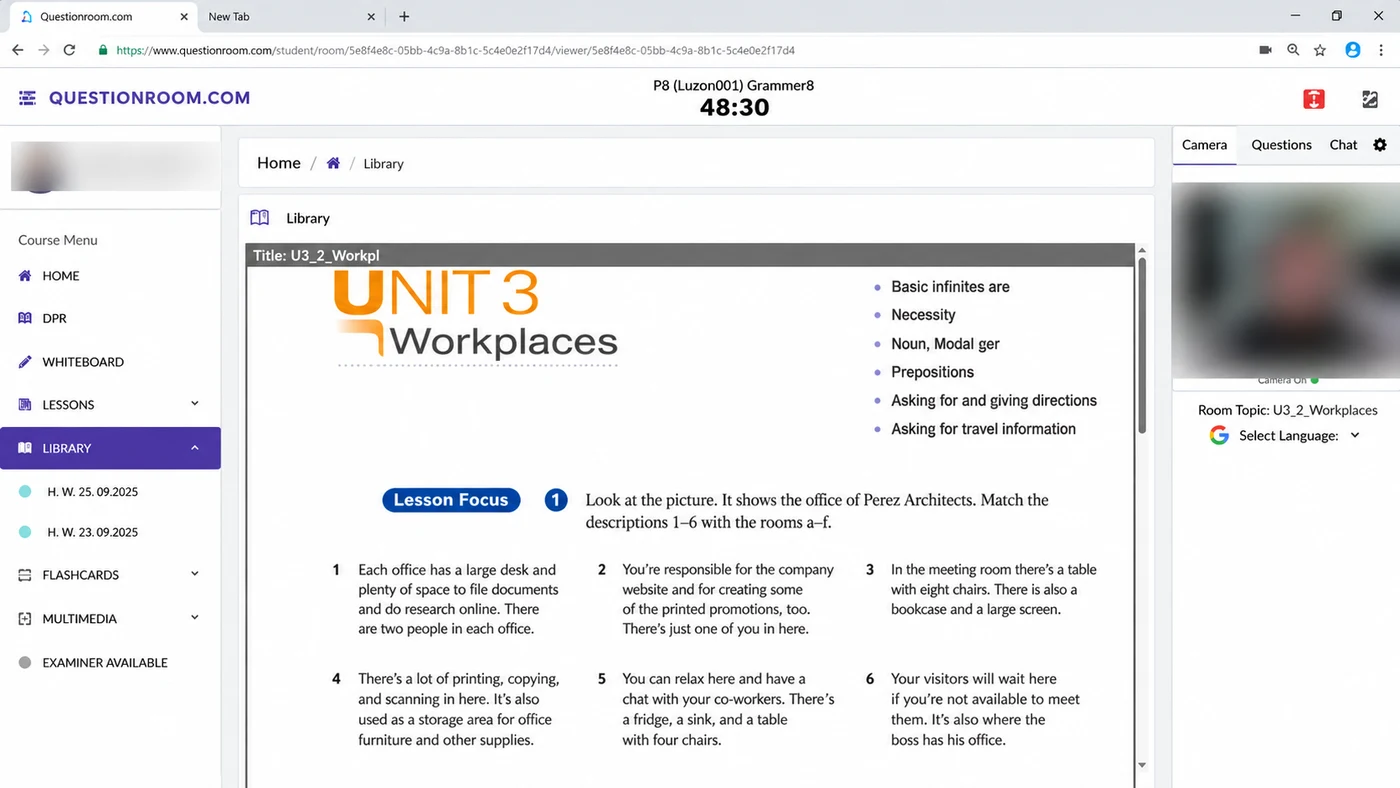Screen dimensions: 1400x788
Task: Click the home icon in breadcrumb
Action: (333, 163)
